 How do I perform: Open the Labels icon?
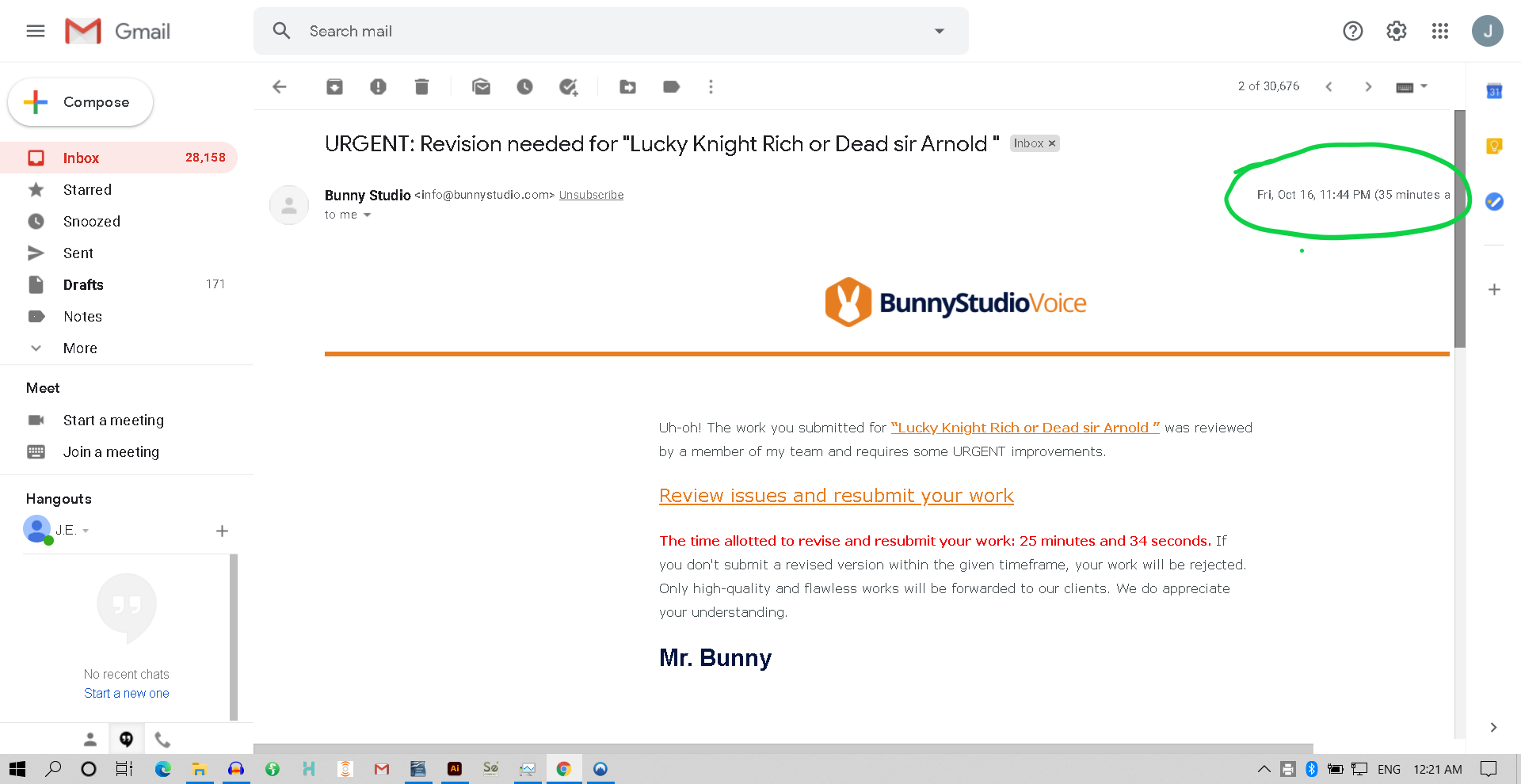point(671,87)
